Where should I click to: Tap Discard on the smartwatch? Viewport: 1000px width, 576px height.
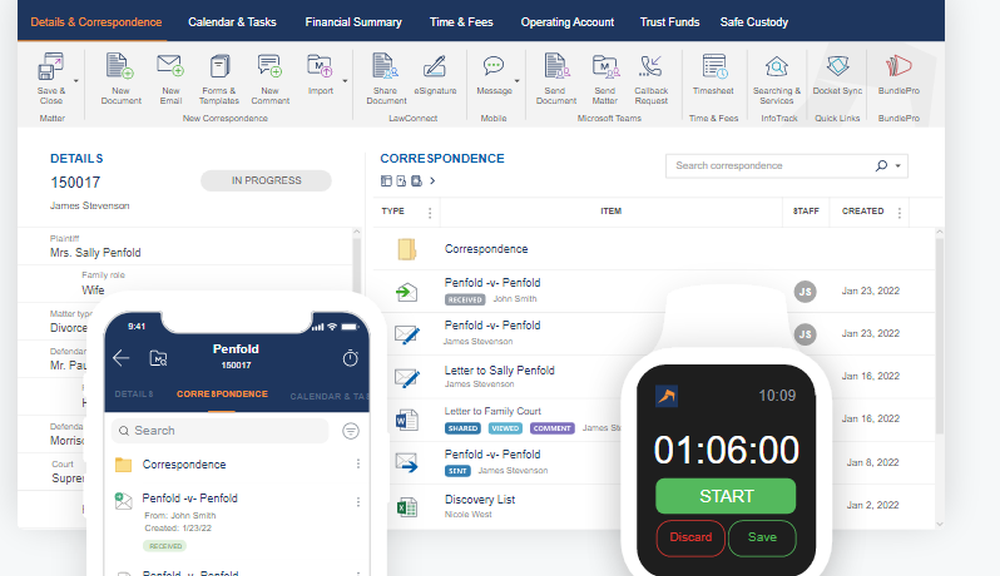690,537
